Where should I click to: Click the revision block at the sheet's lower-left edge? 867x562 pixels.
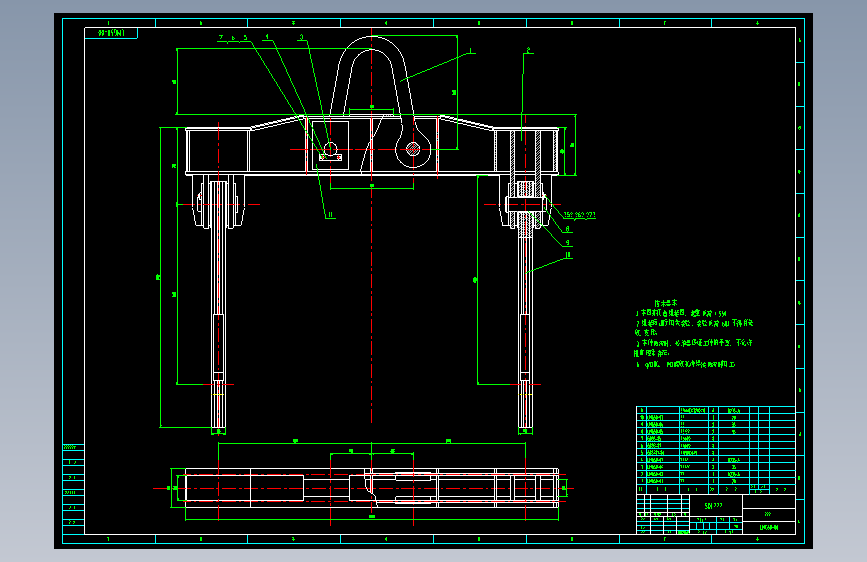point(74,489)
